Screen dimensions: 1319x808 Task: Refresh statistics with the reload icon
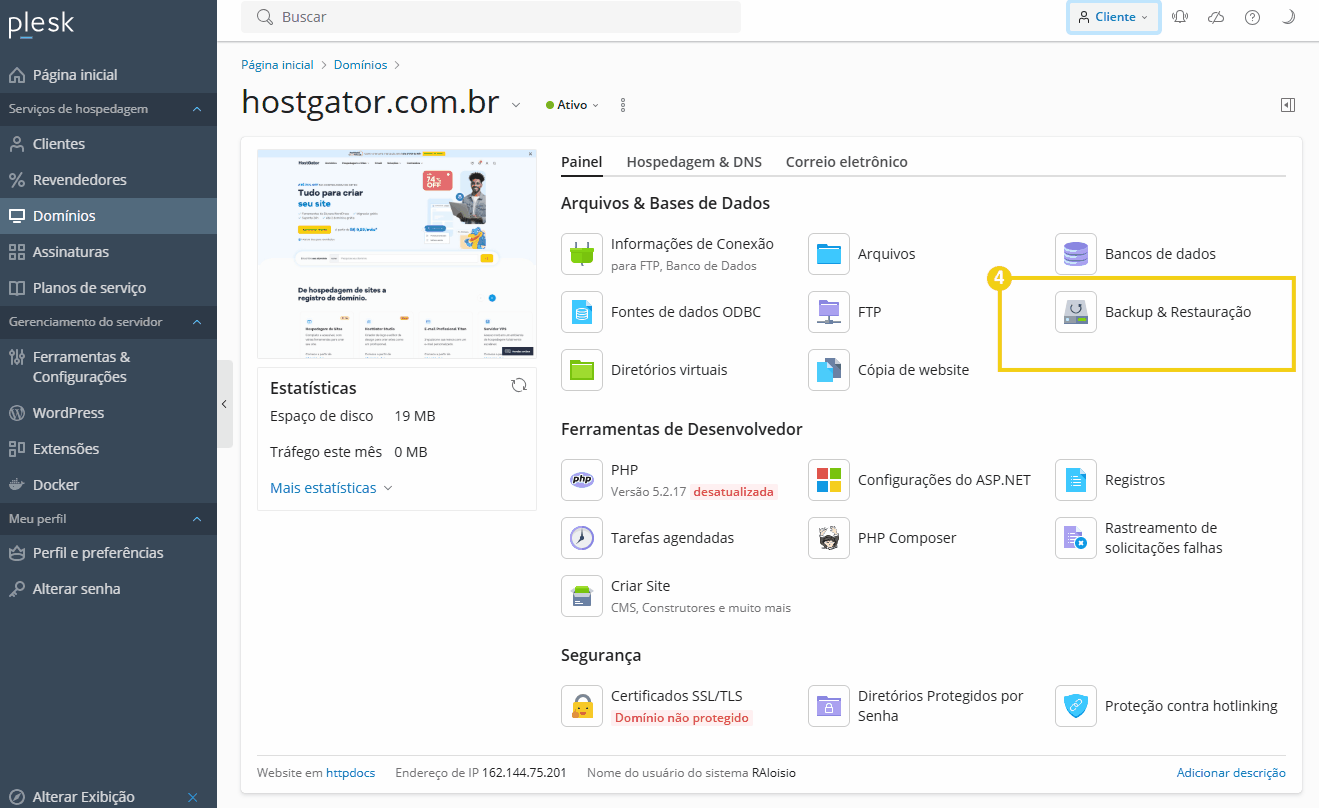pyautogui.click(x=519, y=385)
